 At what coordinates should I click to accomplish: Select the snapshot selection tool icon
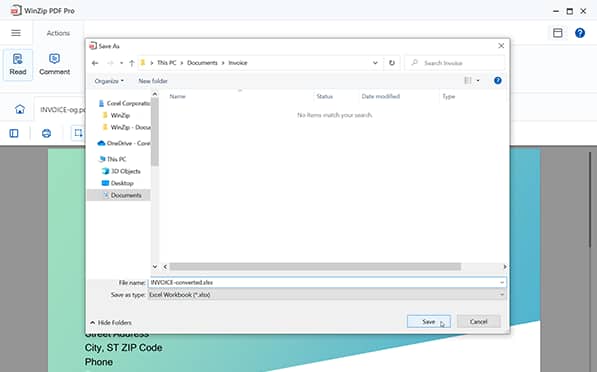click(x=78, y=133)
